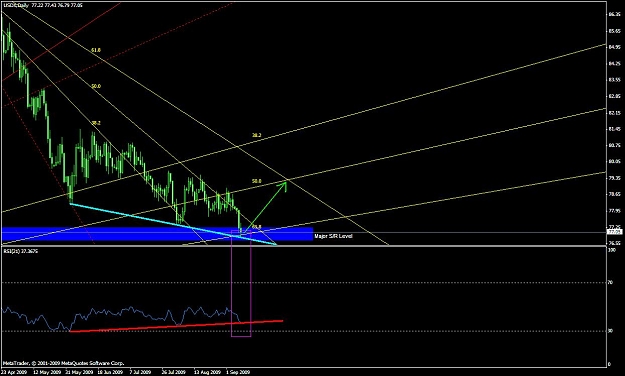Click the 79.35 price scale value

click(x=614, y=178)
